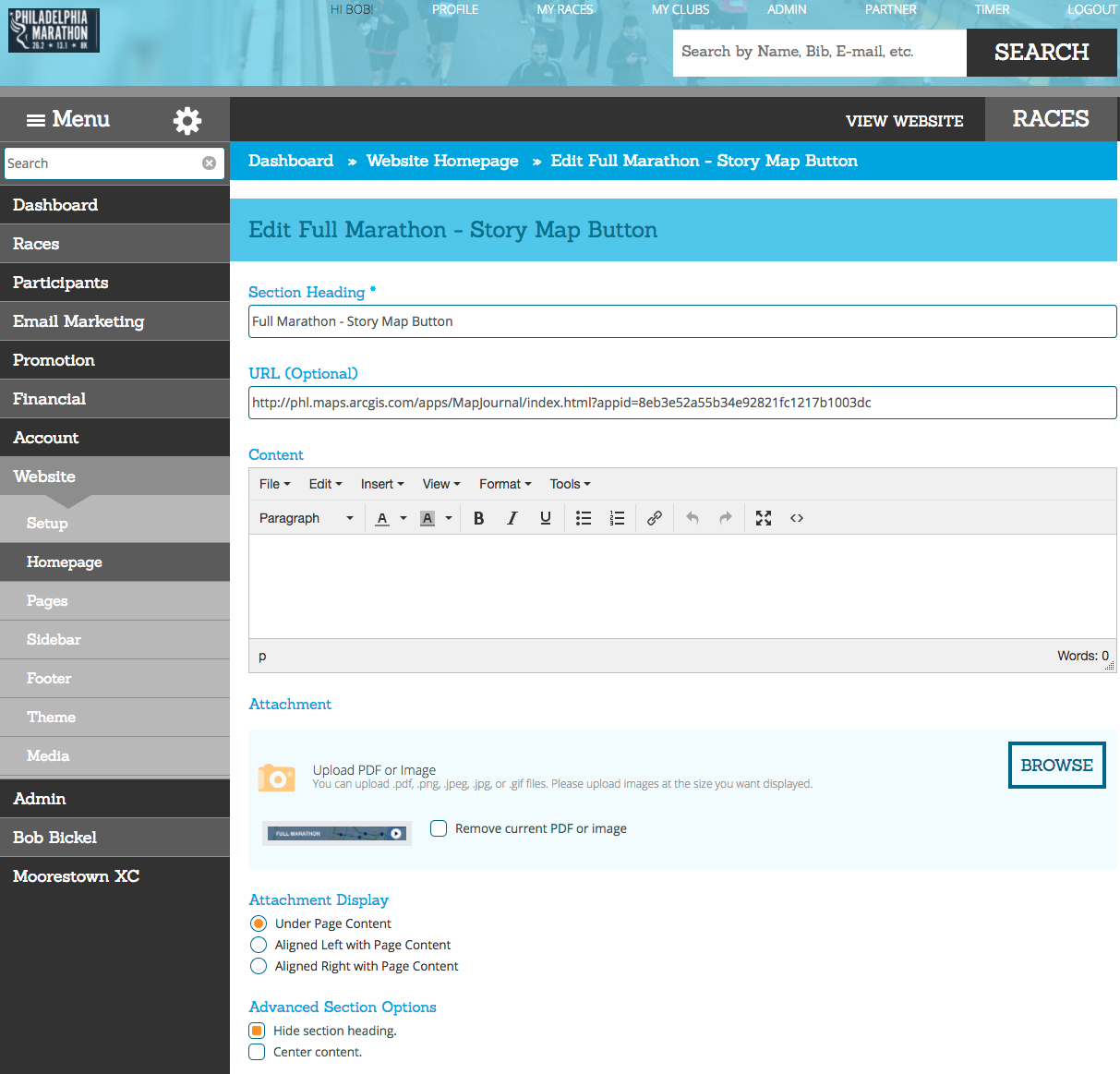Open the insert link tool

[655, 518]
